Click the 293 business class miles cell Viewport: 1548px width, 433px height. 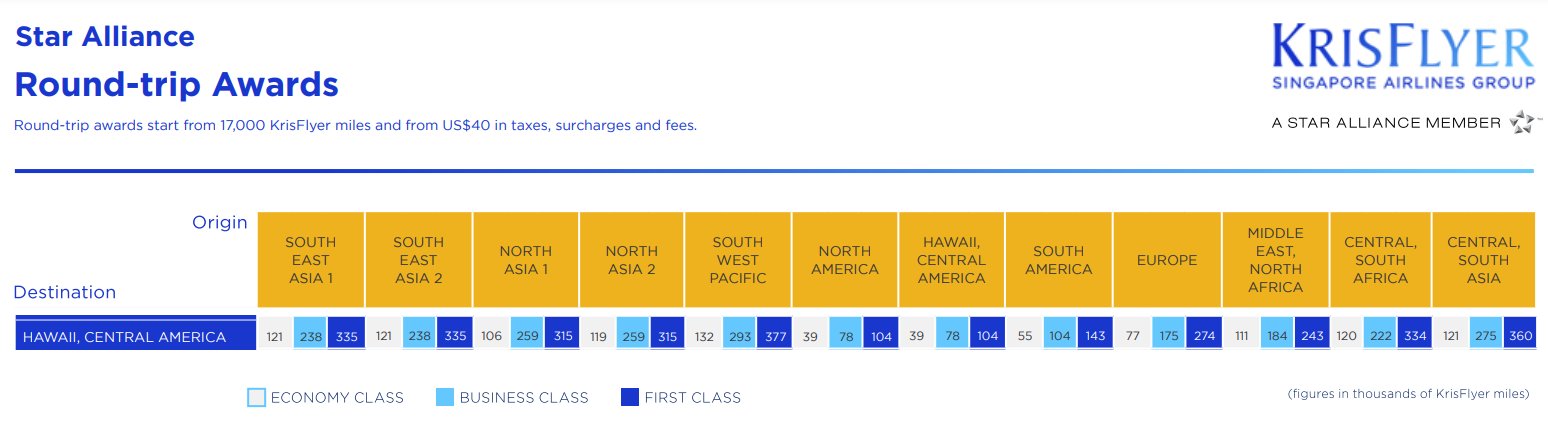click(739, 336)
